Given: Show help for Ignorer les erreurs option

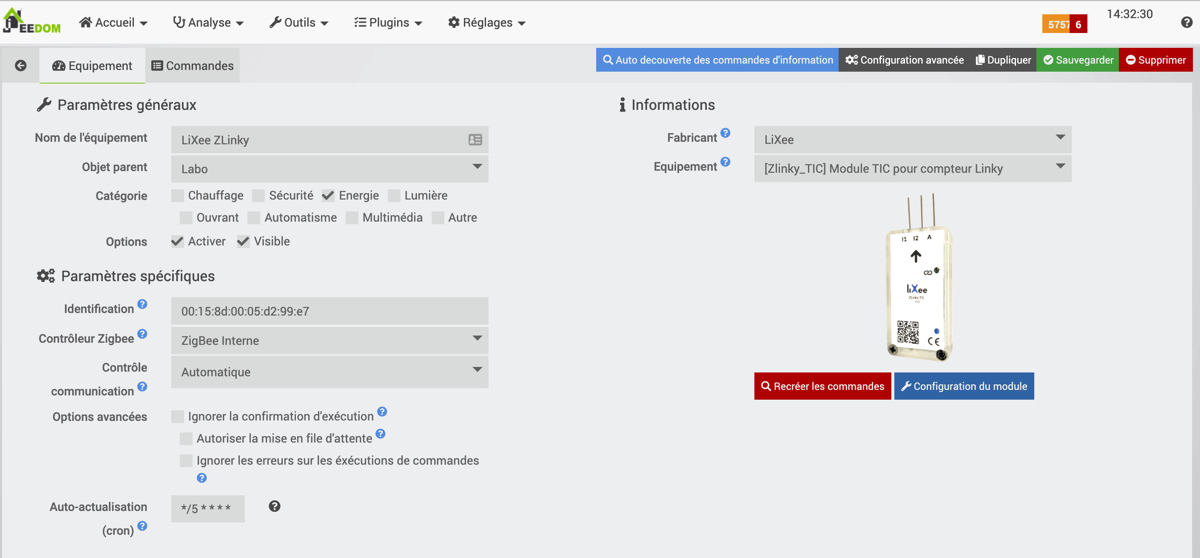Looking at the screenshot, I should point(201,478).
